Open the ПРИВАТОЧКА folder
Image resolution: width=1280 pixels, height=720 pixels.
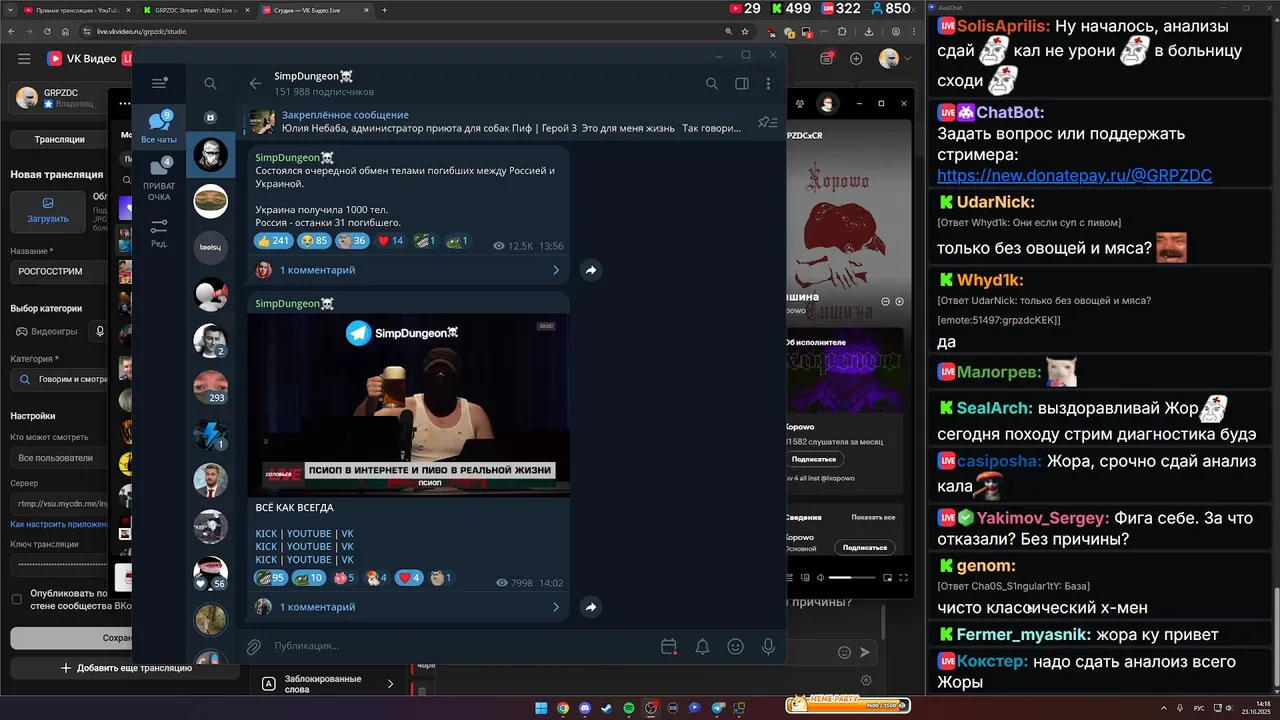(x=159, y=180)
